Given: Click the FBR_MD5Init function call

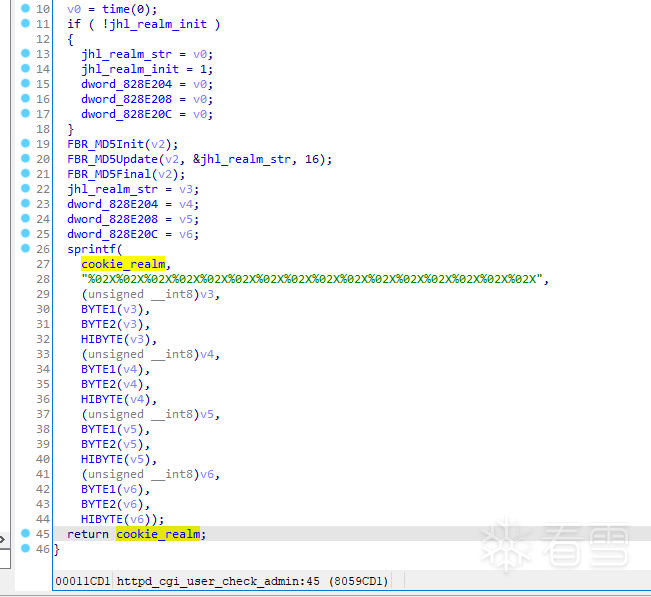Looking at the screenshot, I should (x=105, y=144).
